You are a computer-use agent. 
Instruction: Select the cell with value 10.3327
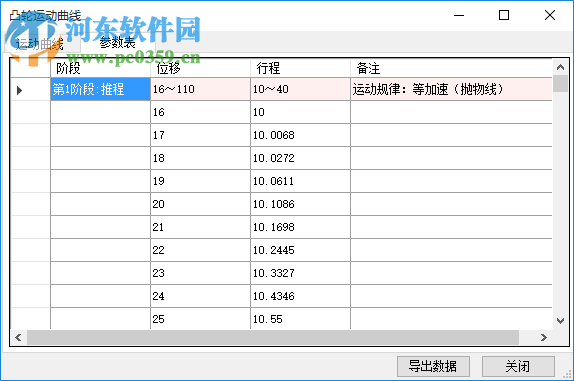[300, 273]
